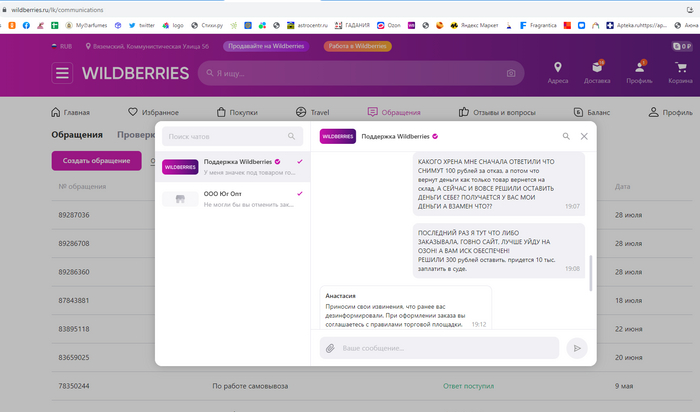Screen dimensions: 700x412
Task: Go to Travel tab
Action: pos(312,112)
